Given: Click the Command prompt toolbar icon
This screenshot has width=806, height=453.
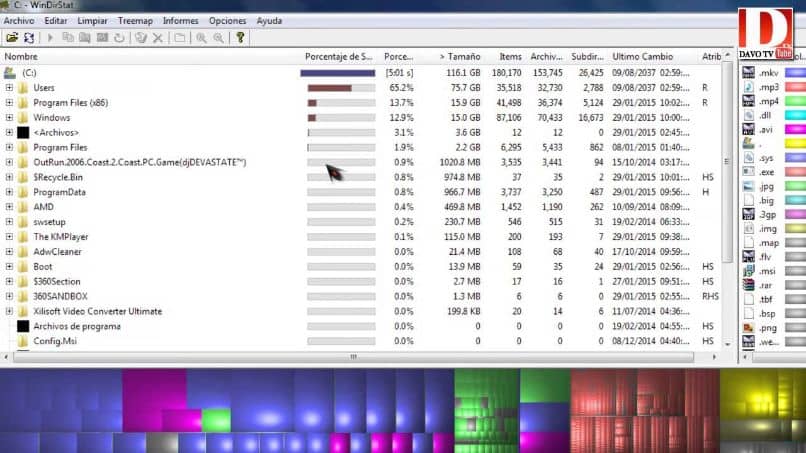Looking at the screenshot, I should [102, 38].
